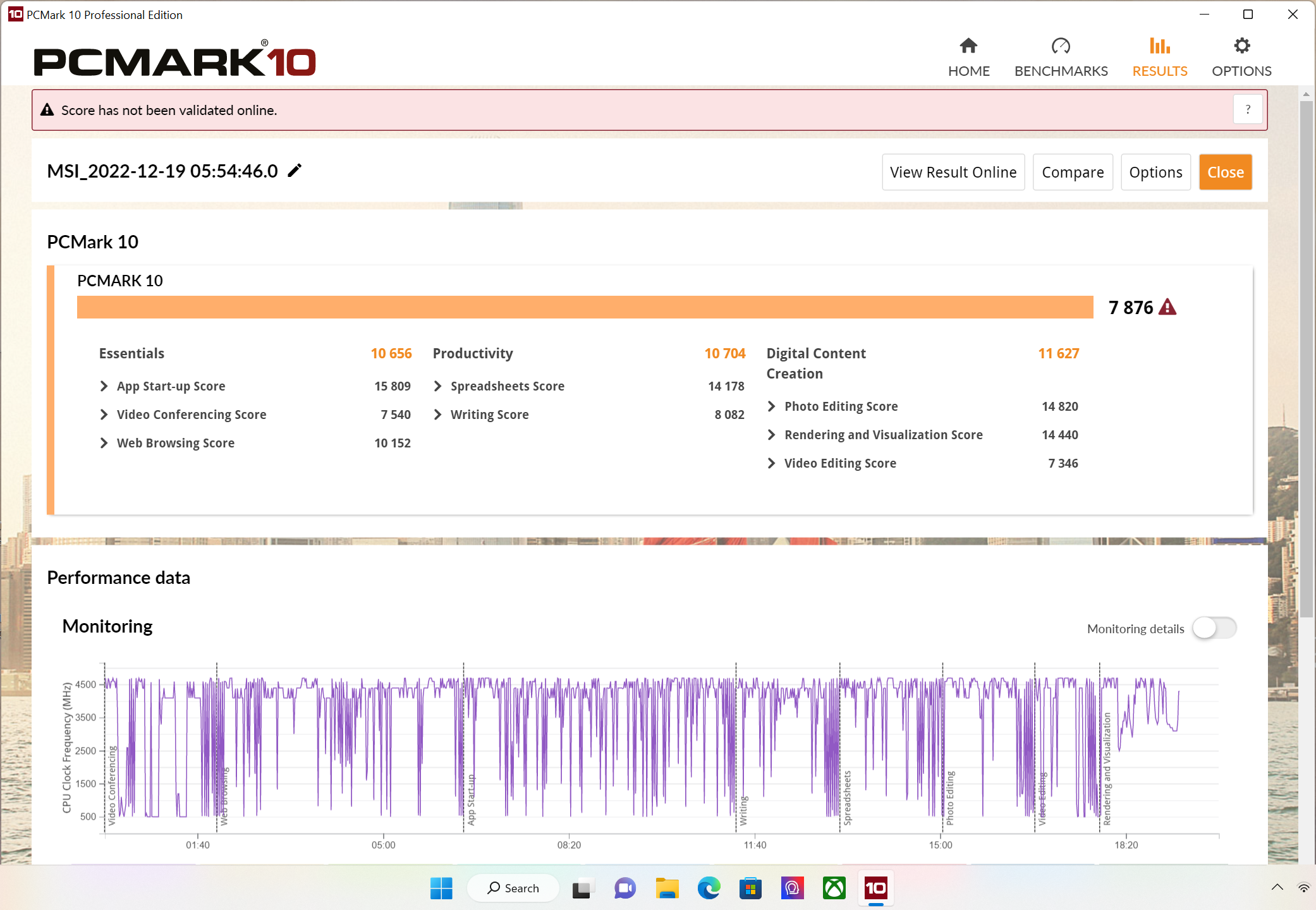The height and width of the screenshot is (910, 1316).
Task: Click the Results bar chart icon
Action: (x=1160, y=45)
